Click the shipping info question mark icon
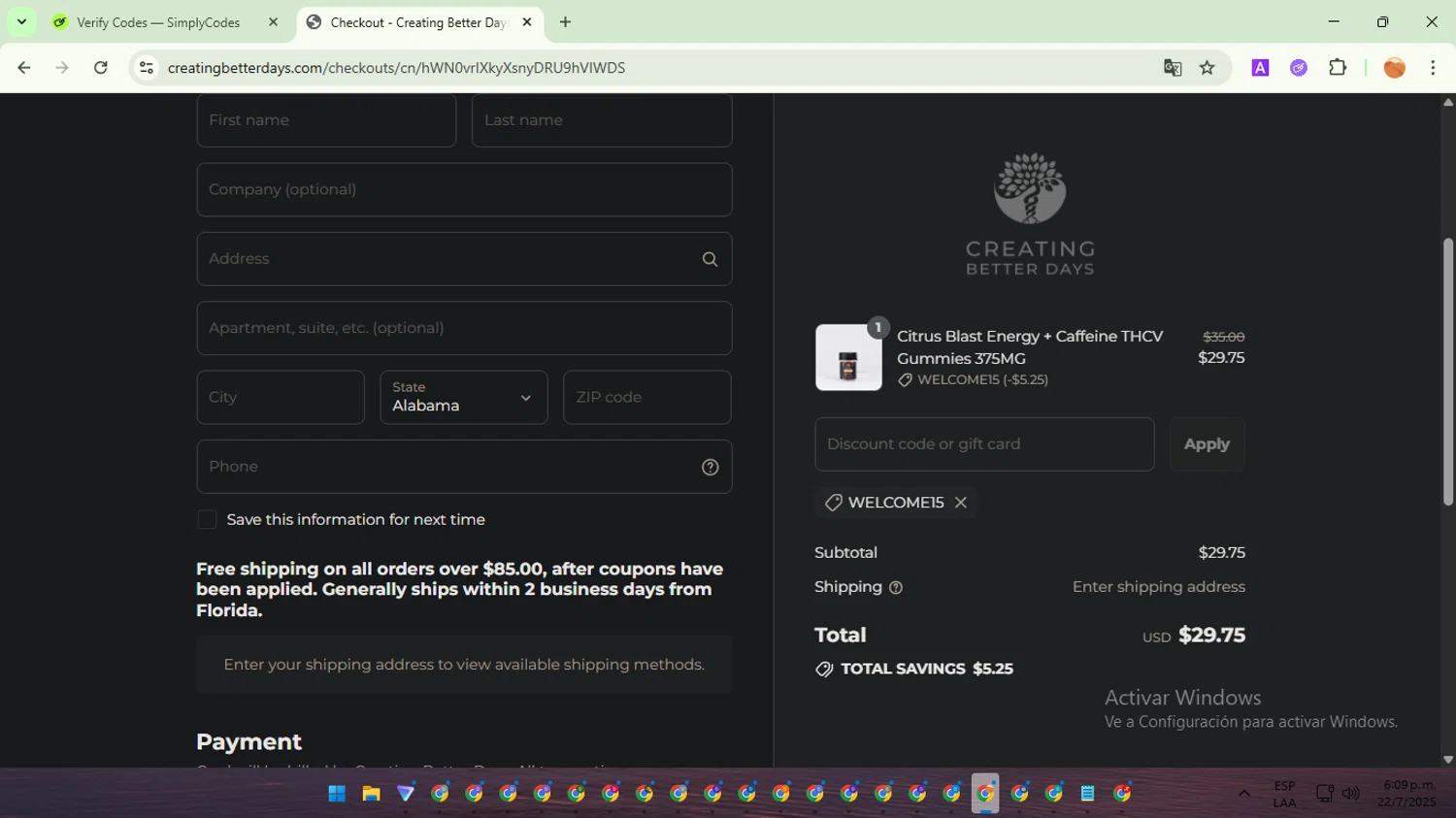 tap(896, 587)
